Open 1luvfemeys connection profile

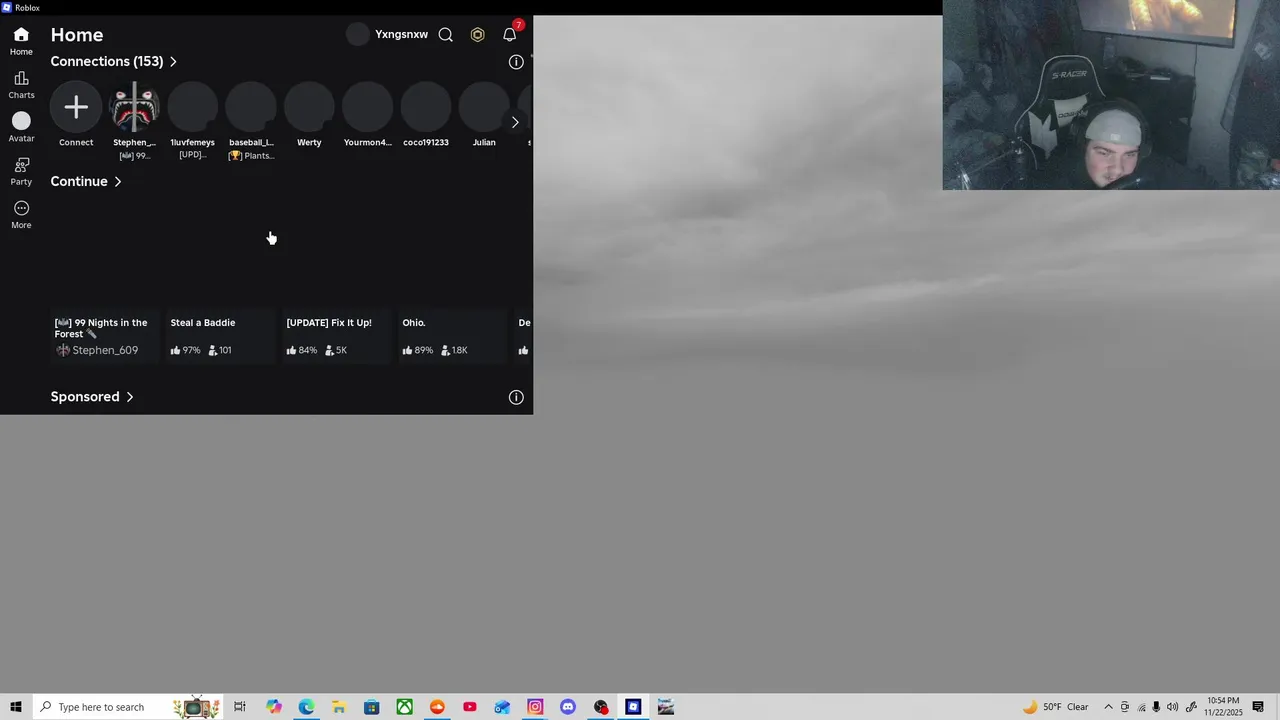click(x=192, y=108)
